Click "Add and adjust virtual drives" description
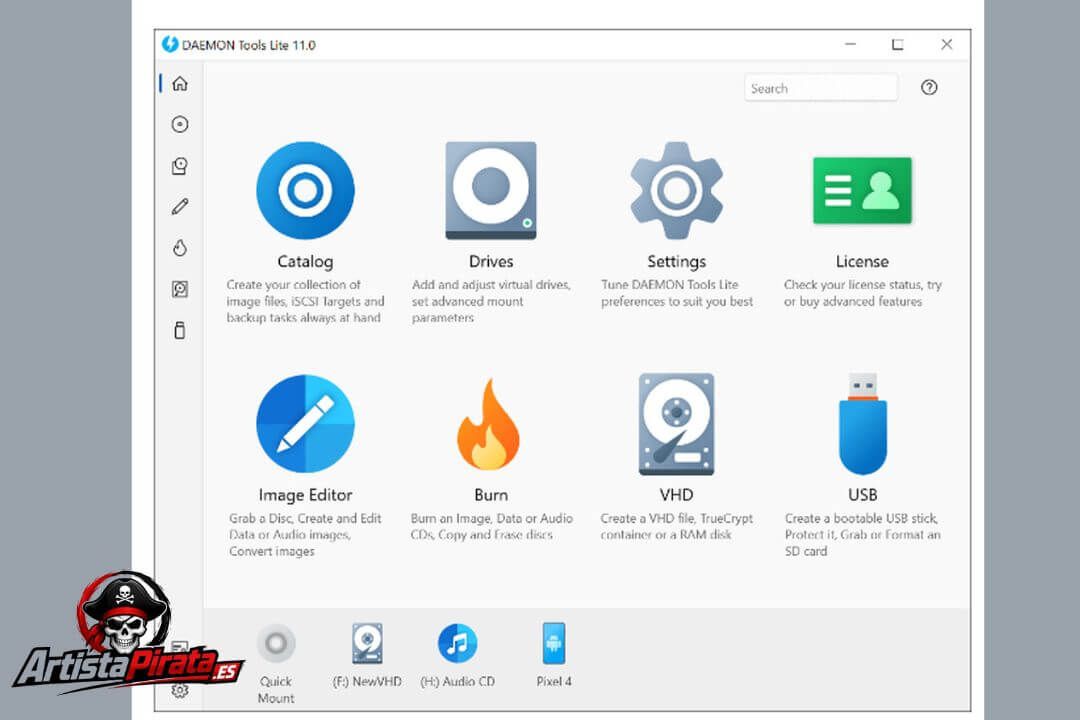 (x=491, y=301)
